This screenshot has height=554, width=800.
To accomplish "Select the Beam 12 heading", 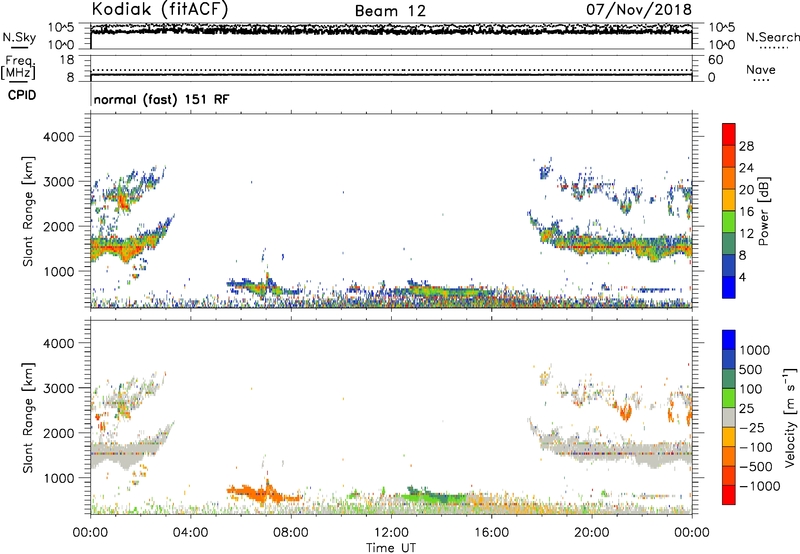I will click(390, 11).
